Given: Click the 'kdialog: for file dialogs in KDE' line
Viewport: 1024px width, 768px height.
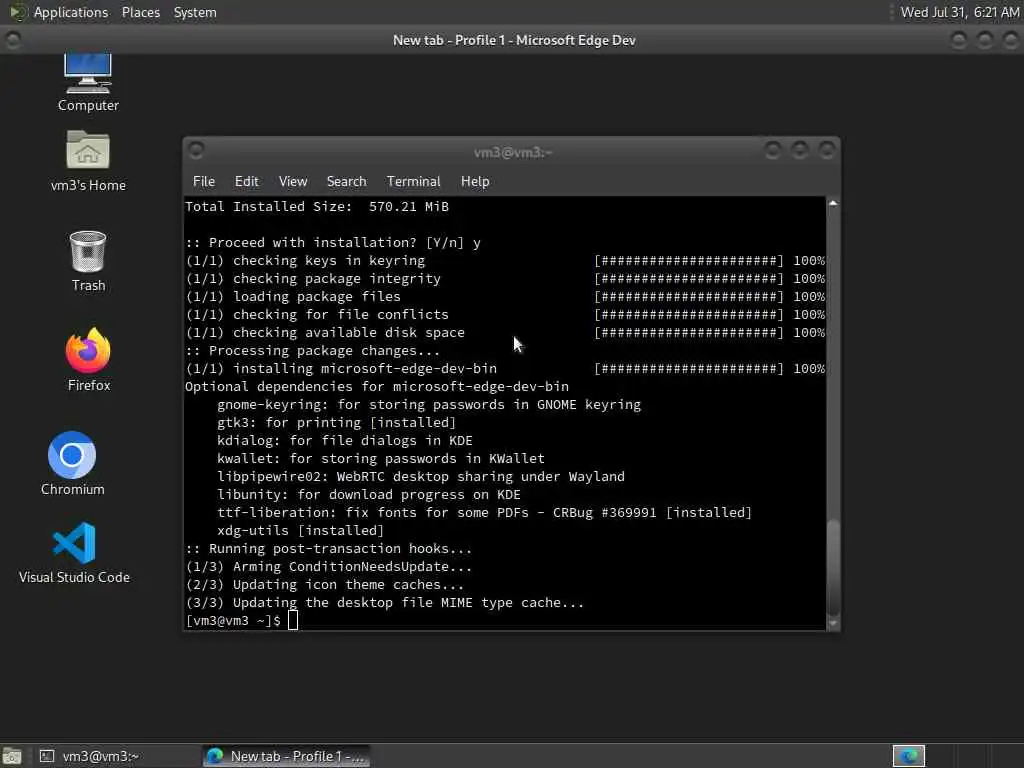Looking at the screenshot, I should click(345, 440).
